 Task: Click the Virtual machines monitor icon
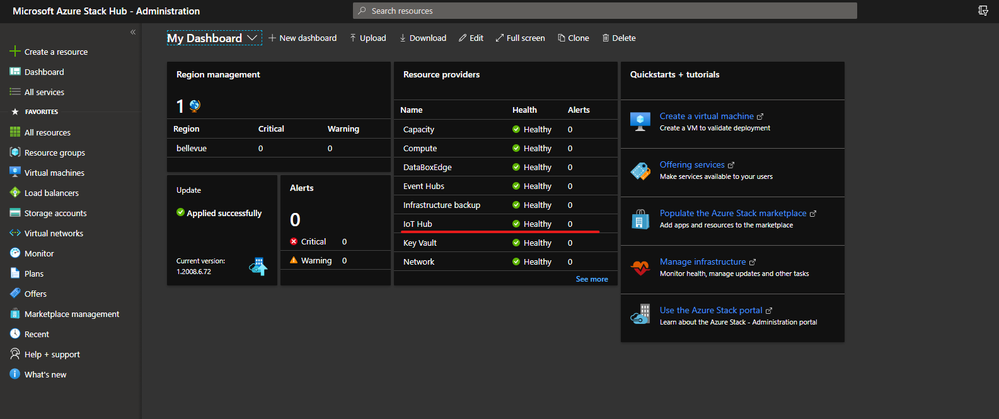pyautogui.click(x=15, y=173)
